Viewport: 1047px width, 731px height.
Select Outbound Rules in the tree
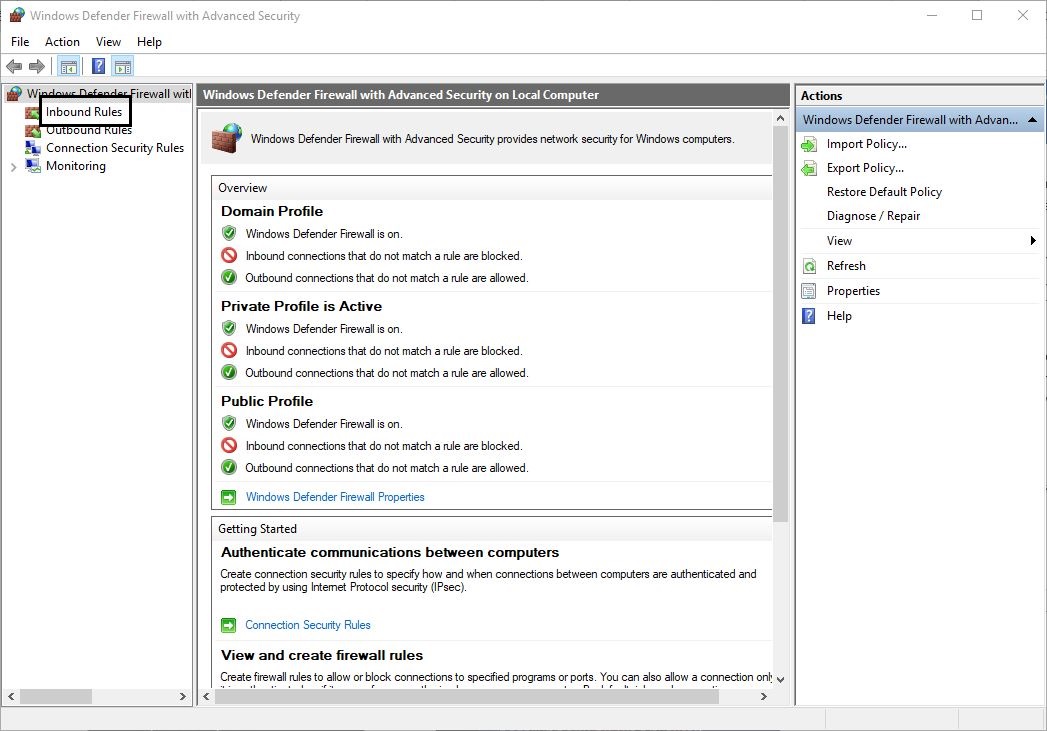click(89, 130)
